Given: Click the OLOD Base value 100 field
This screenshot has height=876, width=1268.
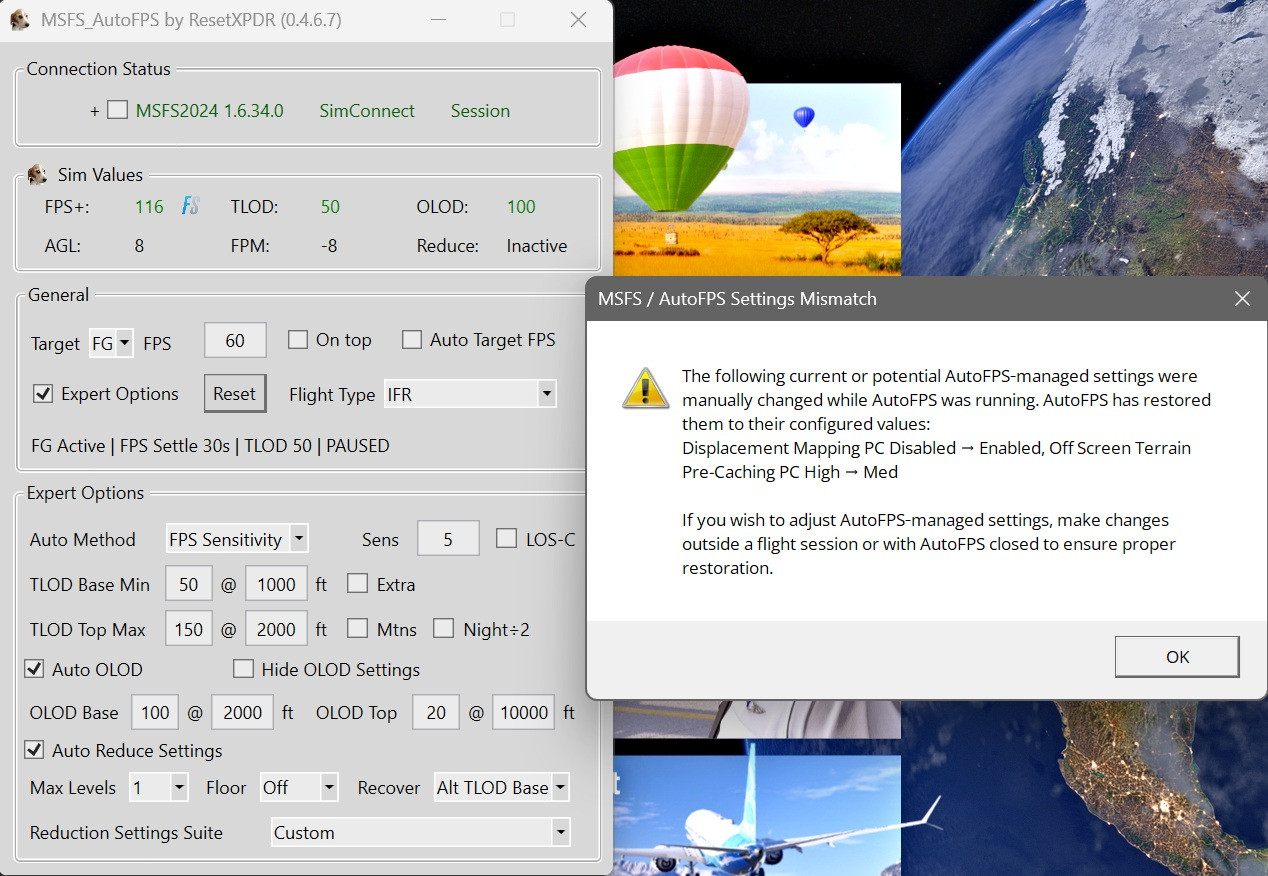Looking at the screenshot, I should pos(155,712).
